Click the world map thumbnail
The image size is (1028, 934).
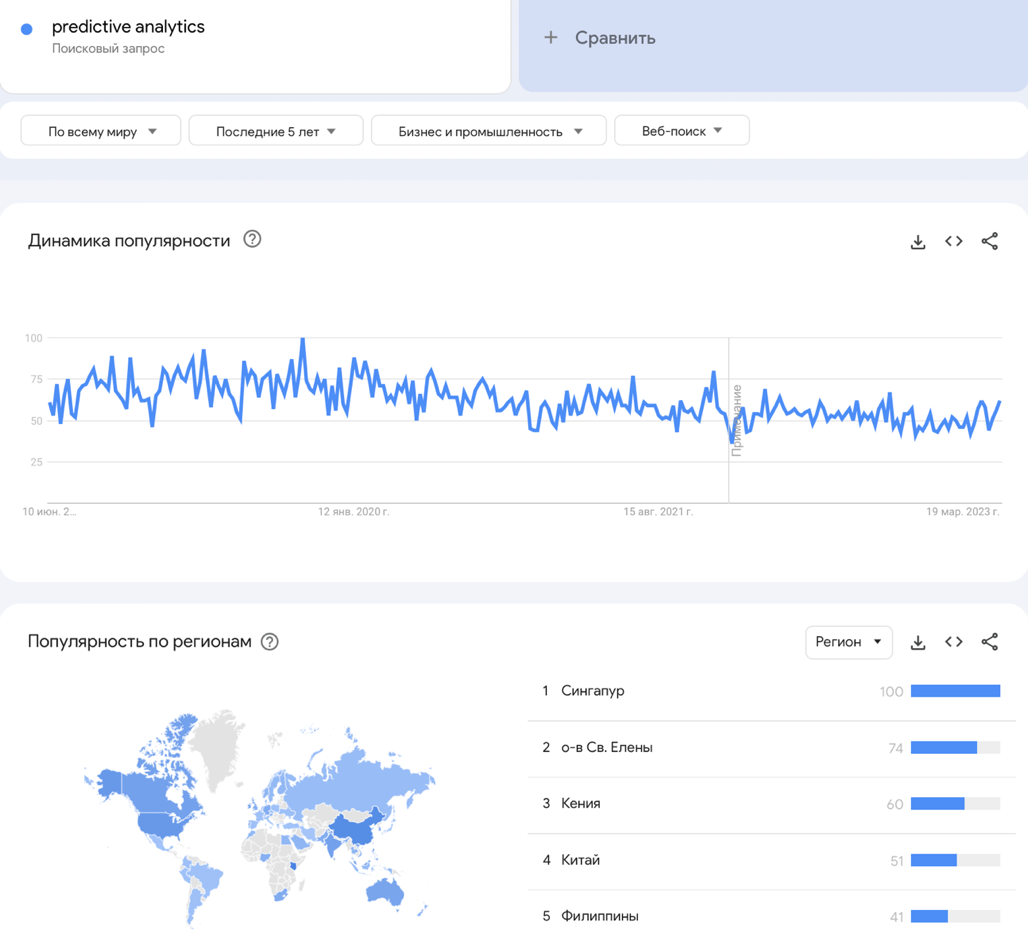(x=260, y=815)
